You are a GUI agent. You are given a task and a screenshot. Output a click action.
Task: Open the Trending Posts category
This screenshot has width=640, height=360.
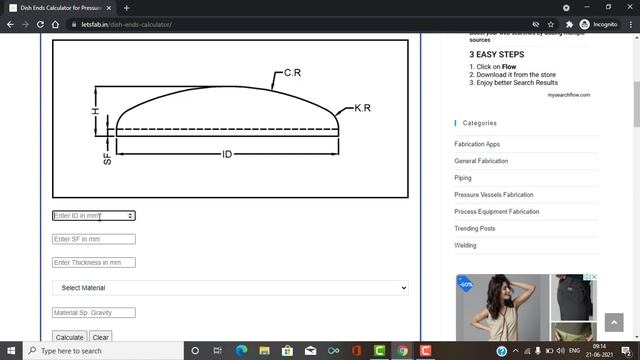coord(475,228)
